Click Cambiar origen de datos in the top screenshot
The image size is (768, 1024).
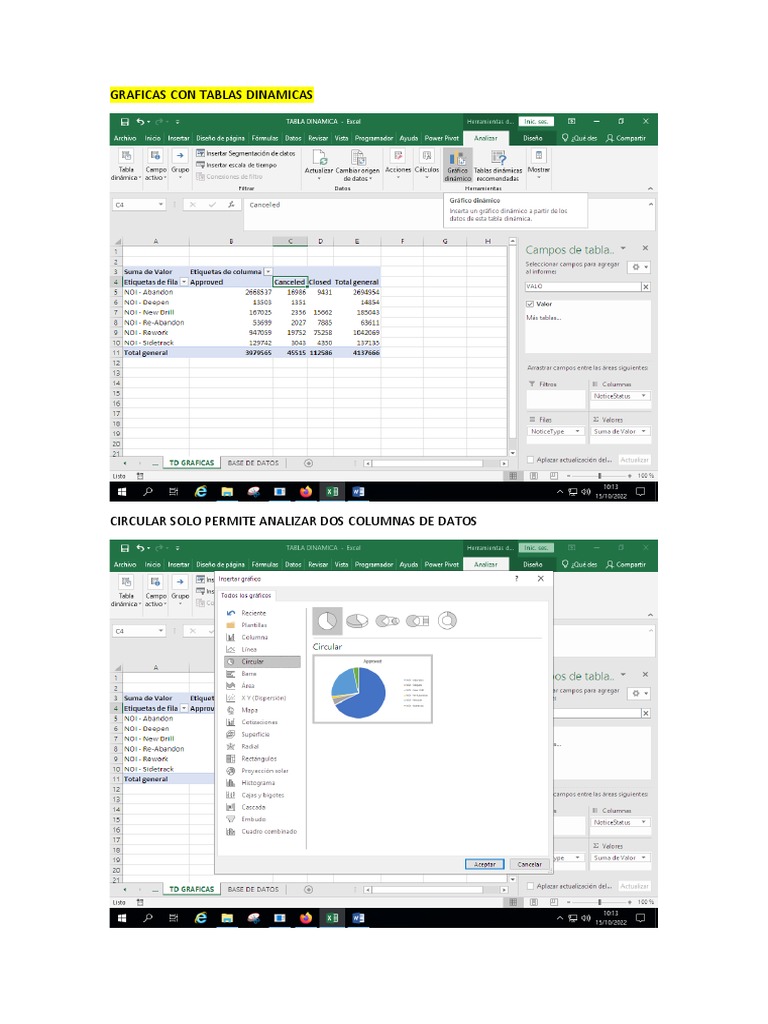pos(358,166)
